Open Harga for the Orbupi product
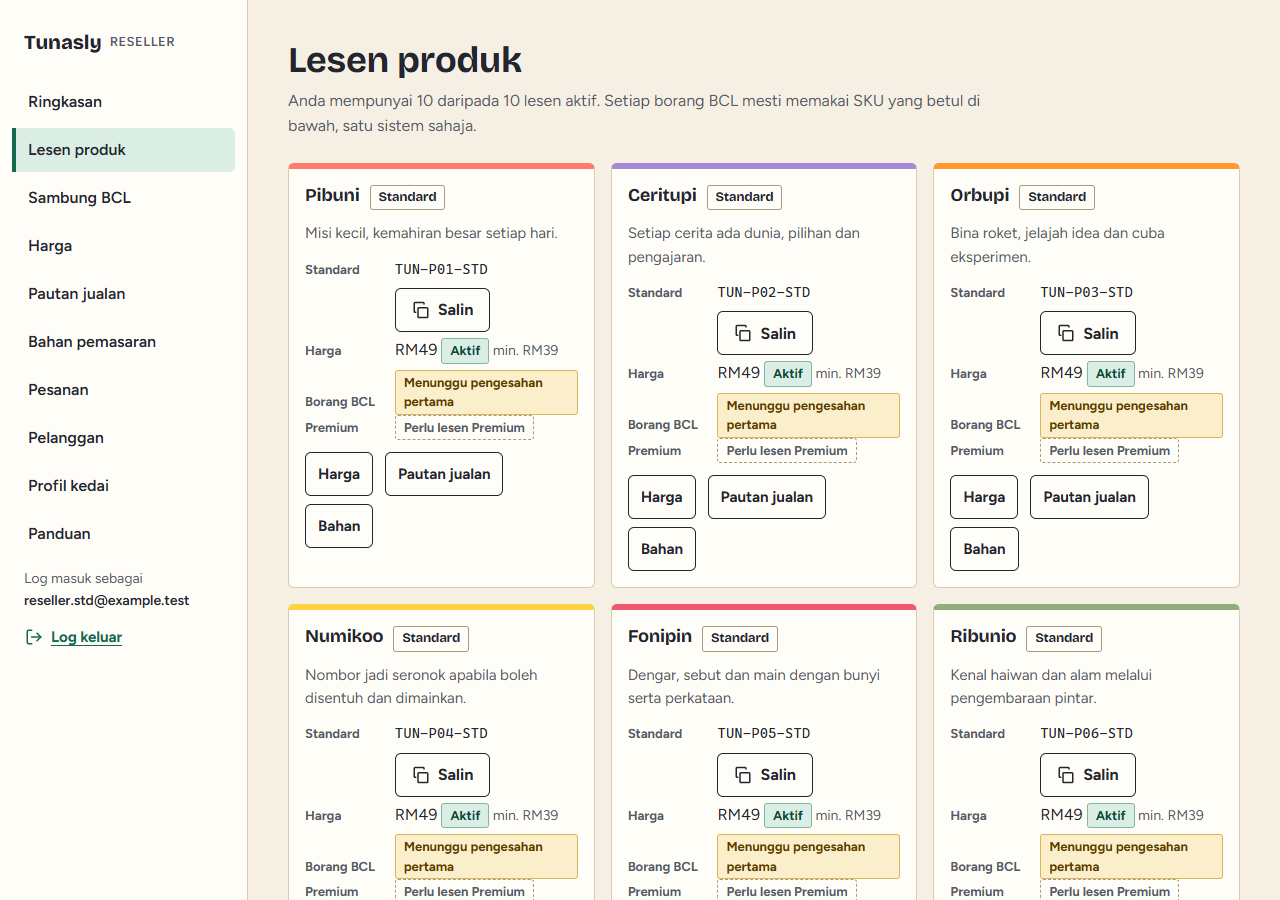This screenshot has height=900, width=1280. 984,497
